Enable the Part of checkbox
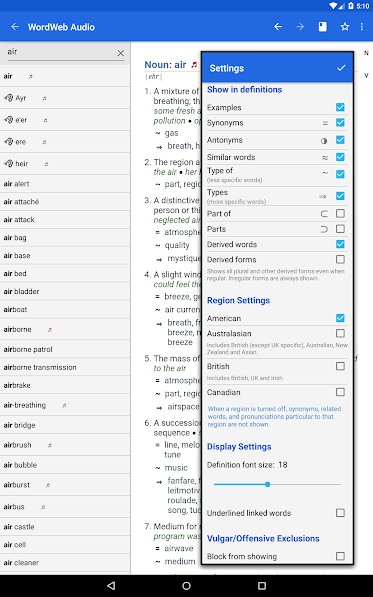Screen dimensions: 373x597 (340, 214)
